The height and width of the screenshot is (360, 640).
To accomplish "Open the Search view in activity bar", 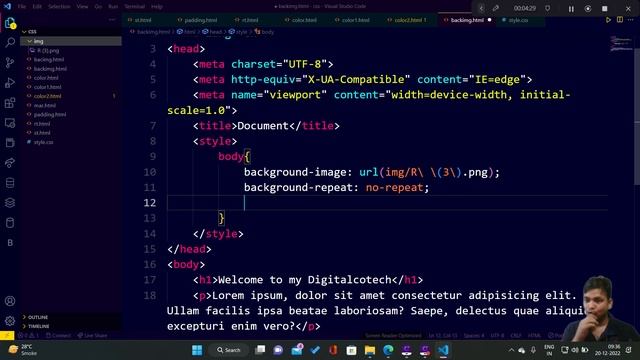I will pos(10,42).
